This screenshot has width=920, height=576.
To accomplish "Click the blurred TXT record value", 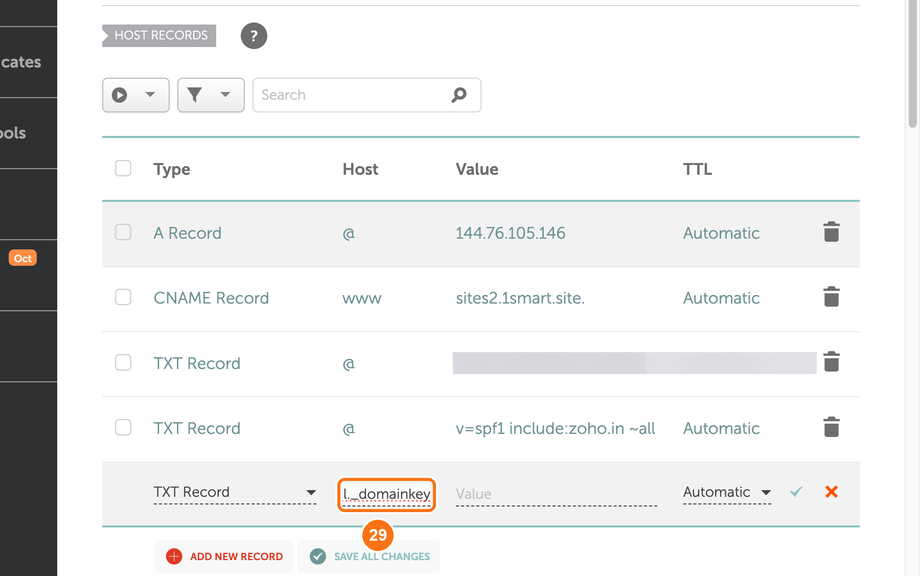I will pyautogui.click(x=634, y=363).
